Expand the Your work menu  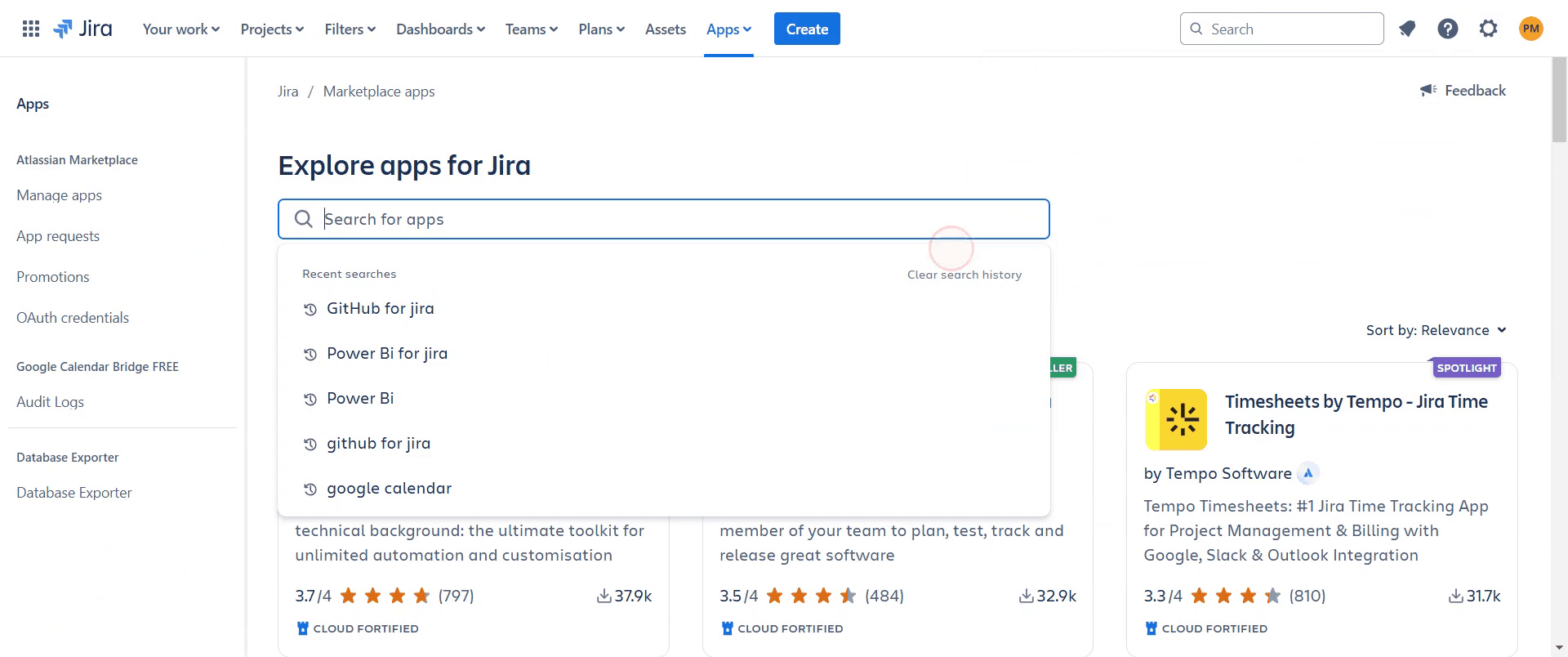(181, 29)
